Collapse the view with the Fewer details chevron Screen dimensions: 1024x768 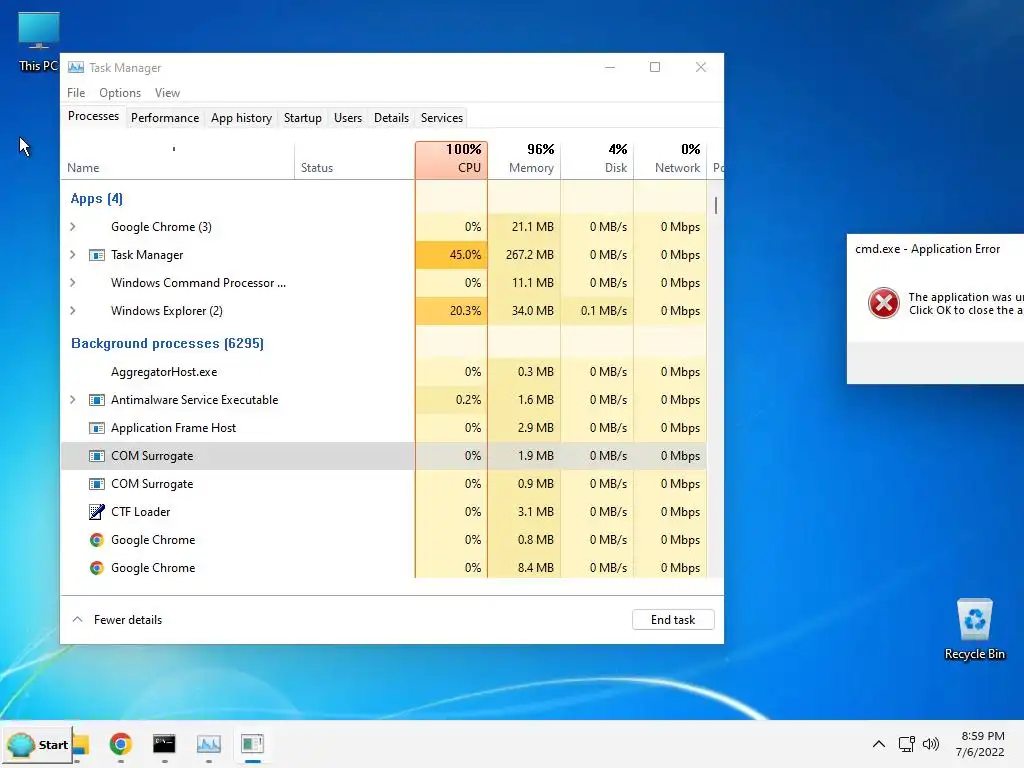click(x=77, y=619)
